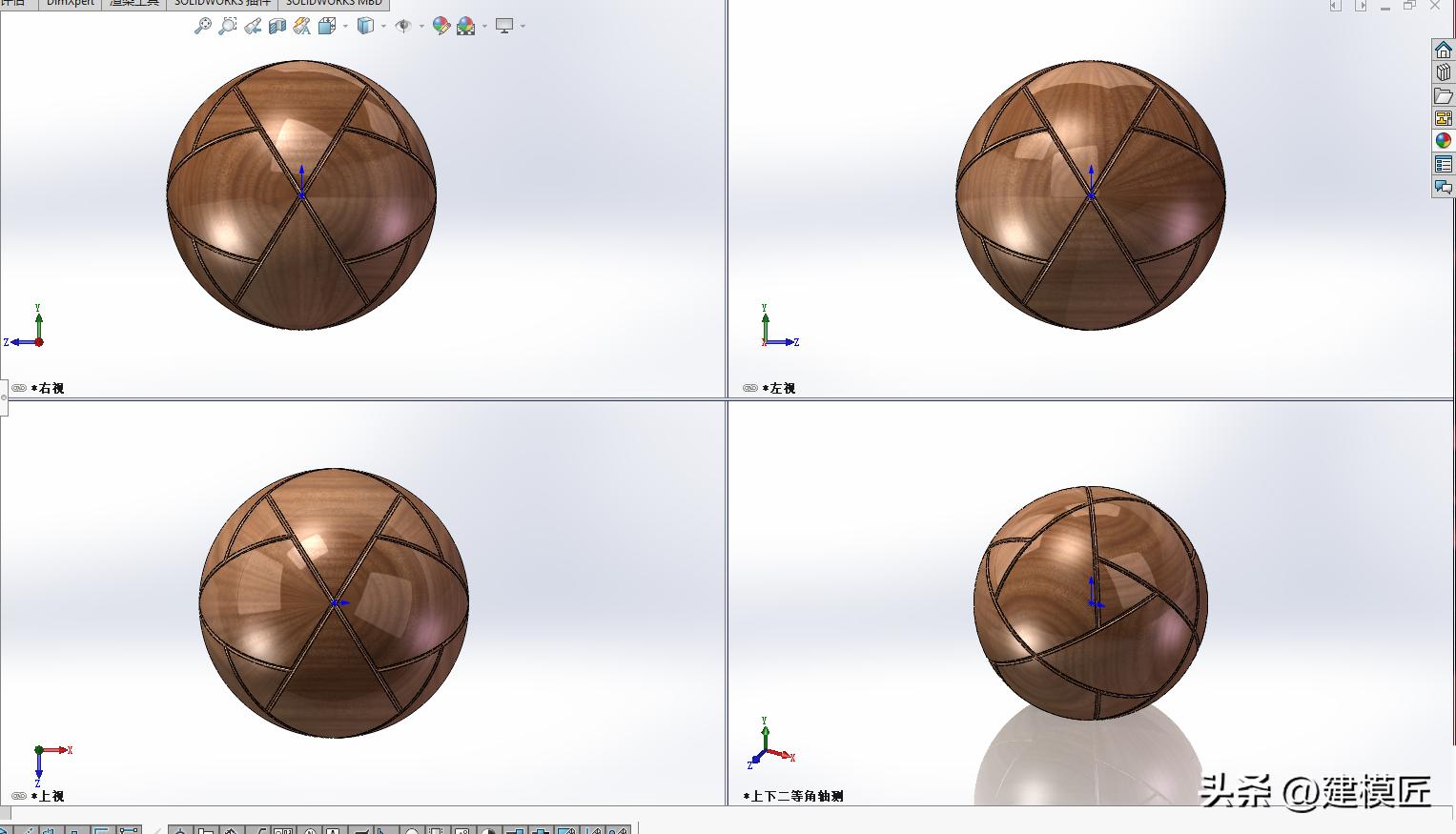This screenshot has height=834, width=1456.
Task: Click the SOLIDWORKS Resources home button
Action: click(1443, 50)
